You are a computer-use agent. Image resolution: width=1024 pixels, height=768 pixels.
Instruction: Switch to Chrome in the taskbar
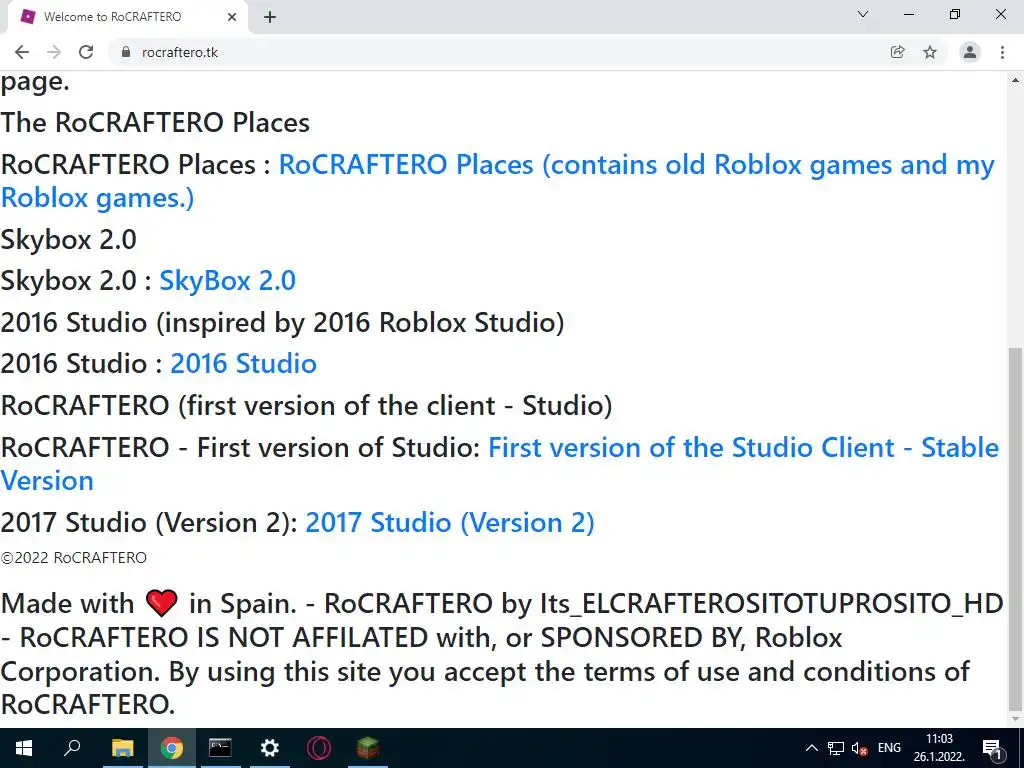172,748
